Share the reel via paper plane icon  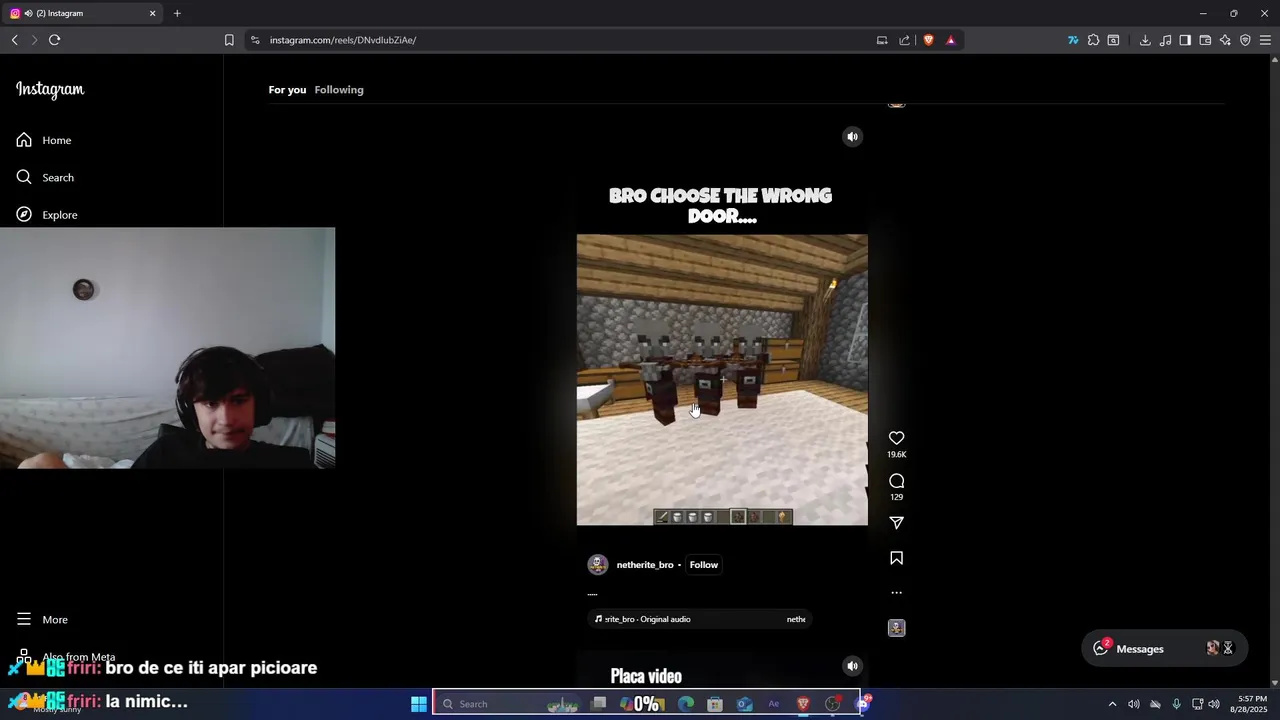click(x=896, y=523)
